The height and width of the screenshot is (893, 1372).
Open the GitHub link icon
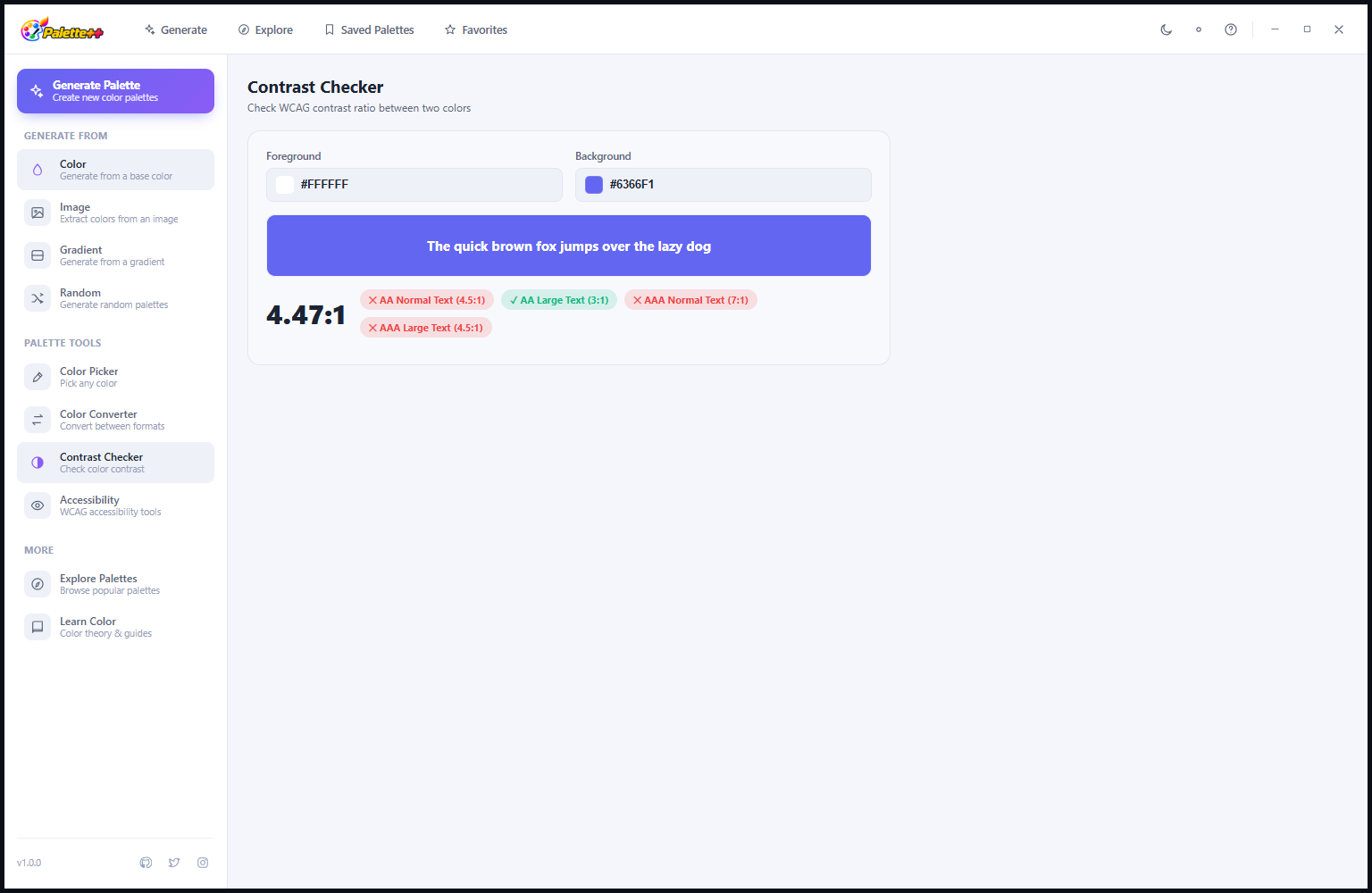click(x=146, y=863)
